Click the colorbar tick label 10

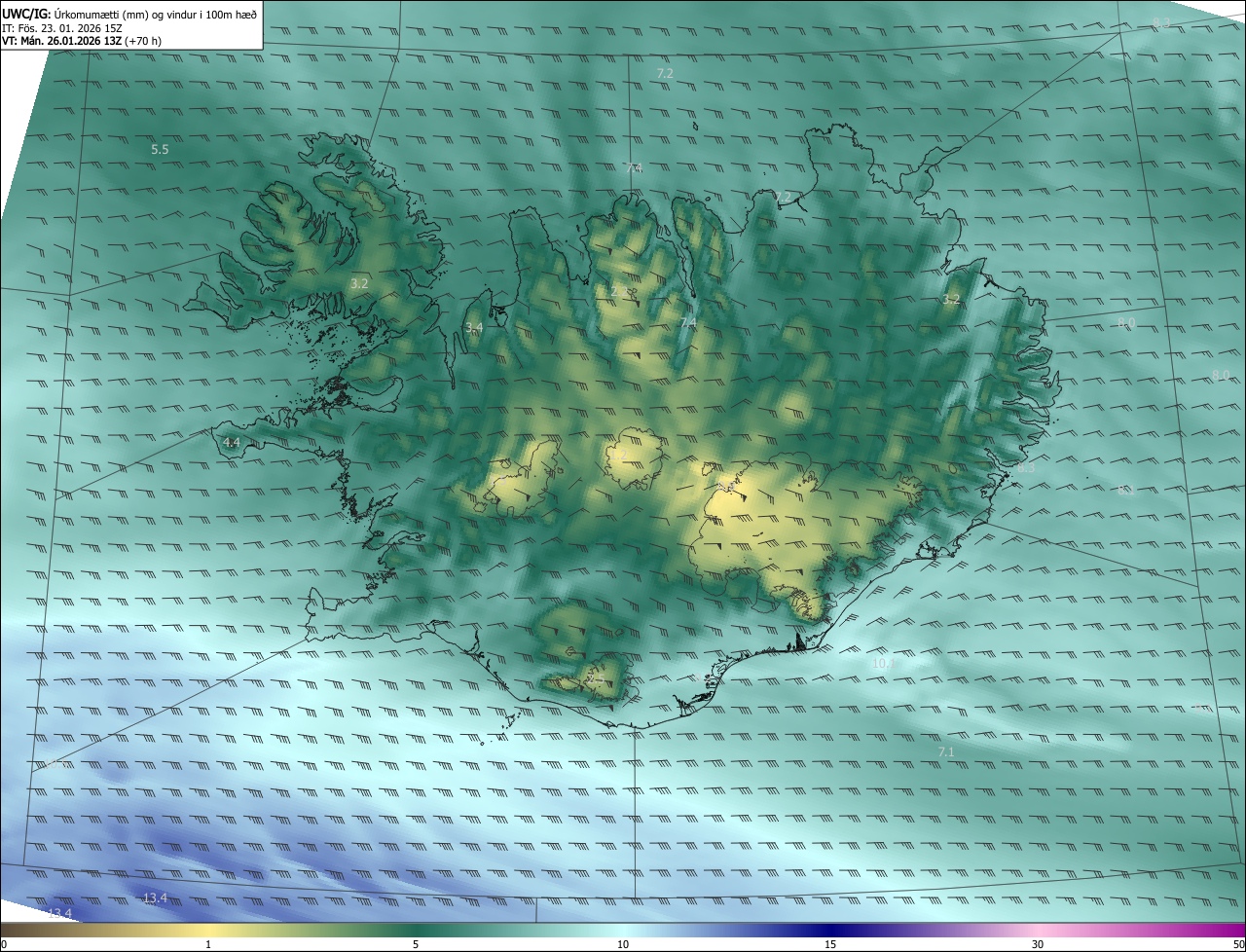[623, 945]
